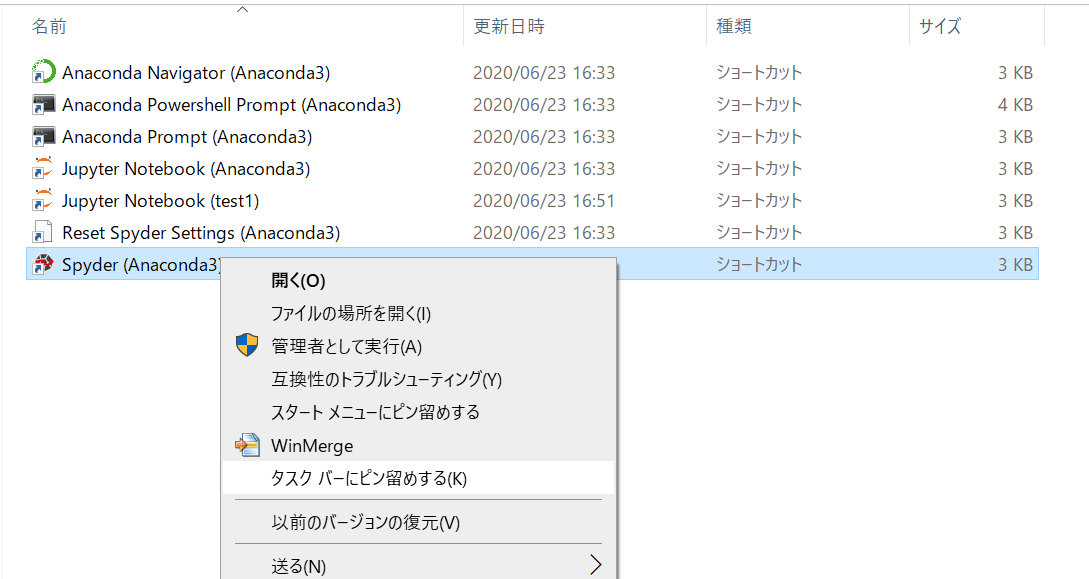Click the Anaconda Prompt (Anaconda3) terminal icon
Image resolution: width=1089 pixels, height=579 pixels.
pos(43,137)
